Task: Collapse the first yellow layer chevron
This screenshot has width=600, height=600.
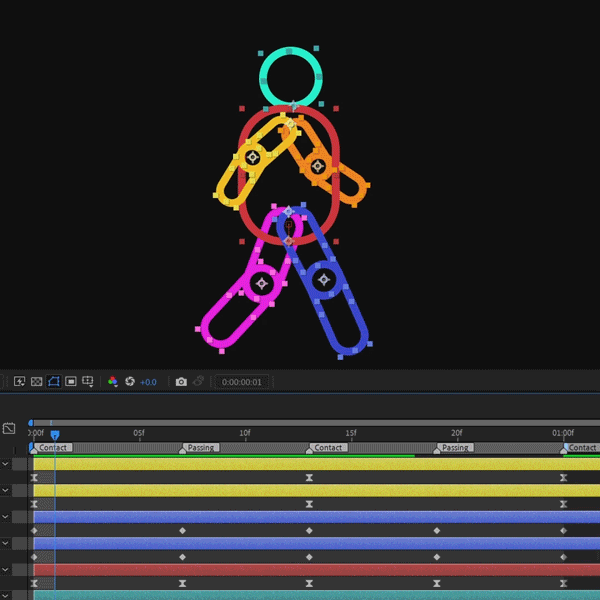Action: pyautogui.click(x=5, y=464)
